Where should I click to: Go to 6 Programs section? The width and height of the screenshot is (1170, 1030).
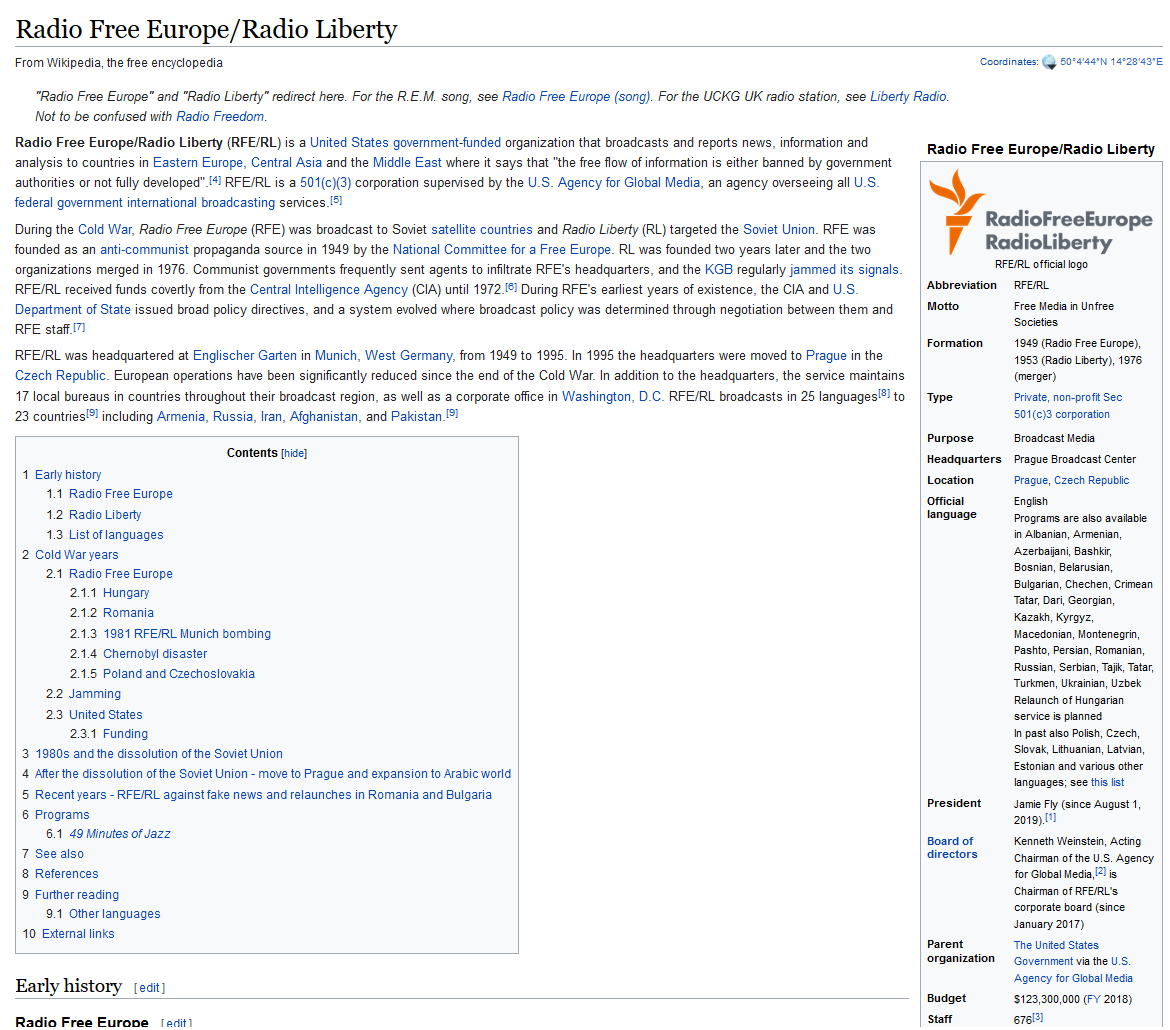62,816
